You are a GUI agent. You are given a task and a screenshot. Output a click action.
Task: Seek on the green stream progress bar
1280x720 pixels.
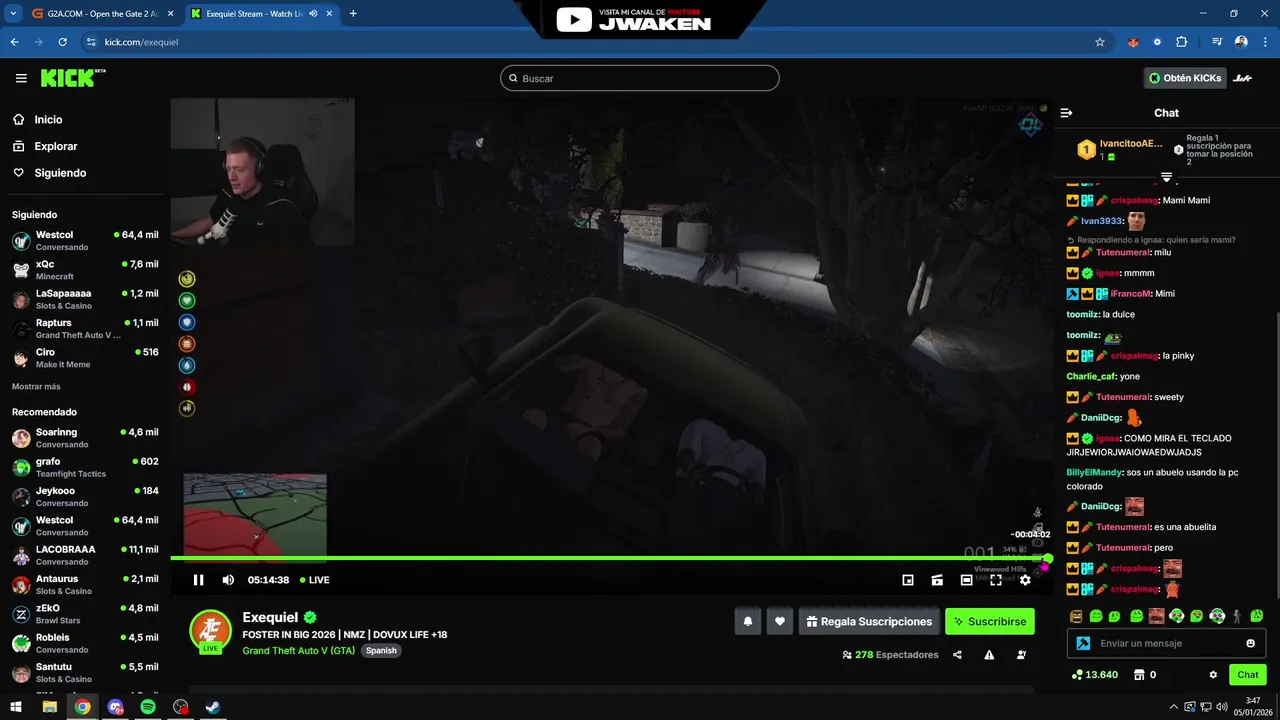point(608,558)
